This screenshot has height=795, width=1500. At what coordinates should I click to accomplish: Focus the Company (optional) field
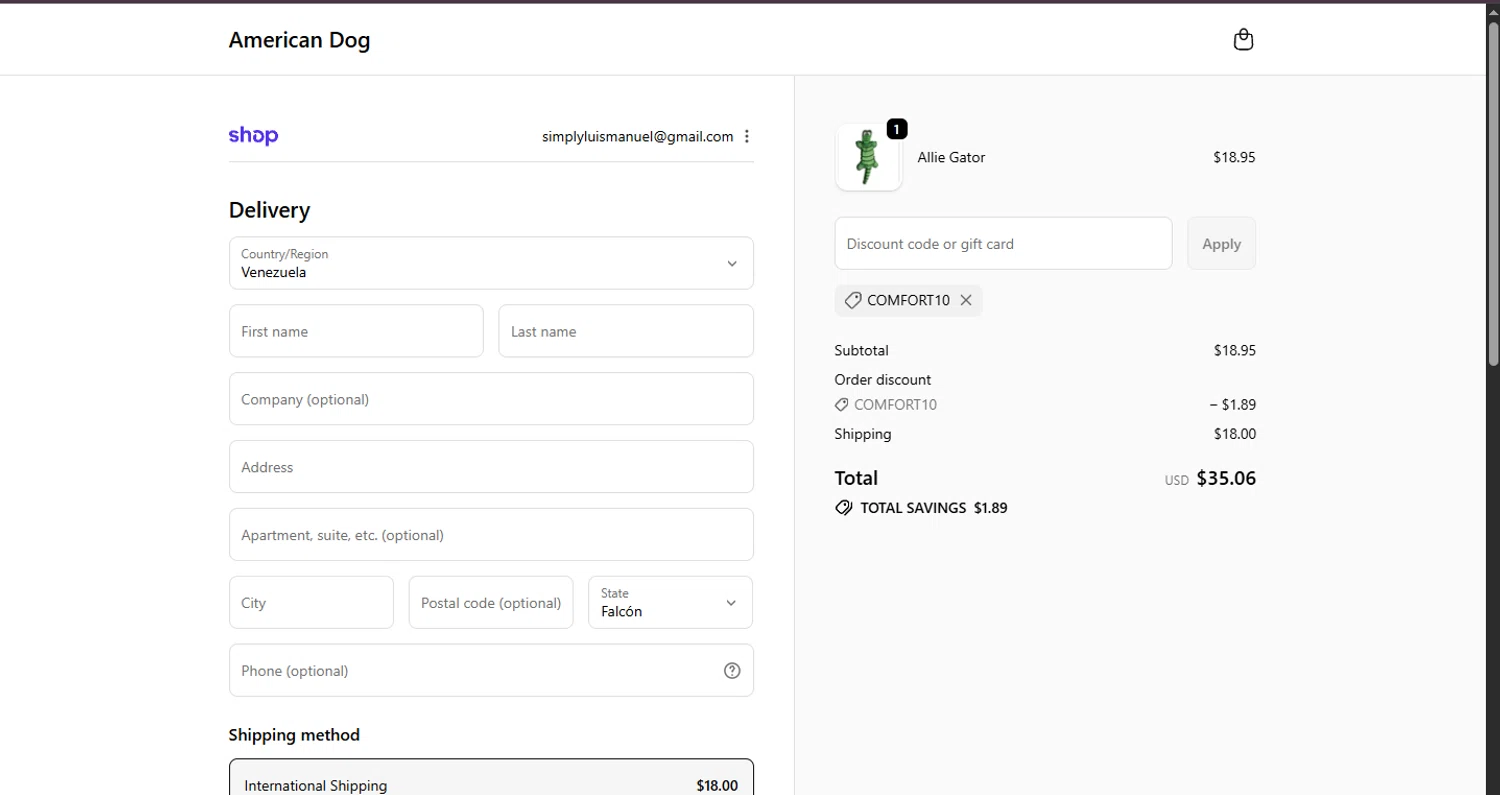[x=491, y=399]
